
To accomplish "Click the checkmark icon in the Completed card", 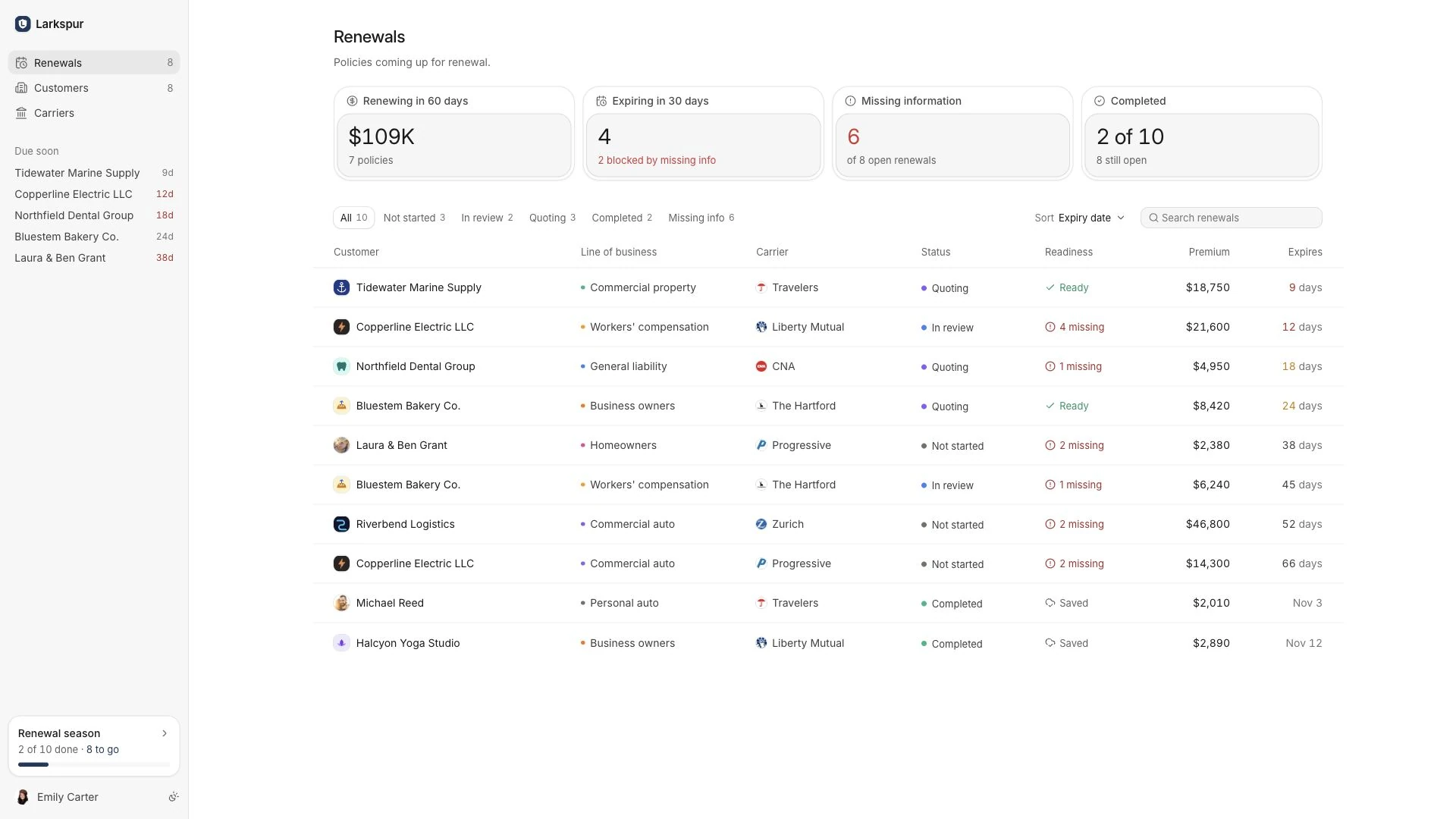I will 1100,101.
